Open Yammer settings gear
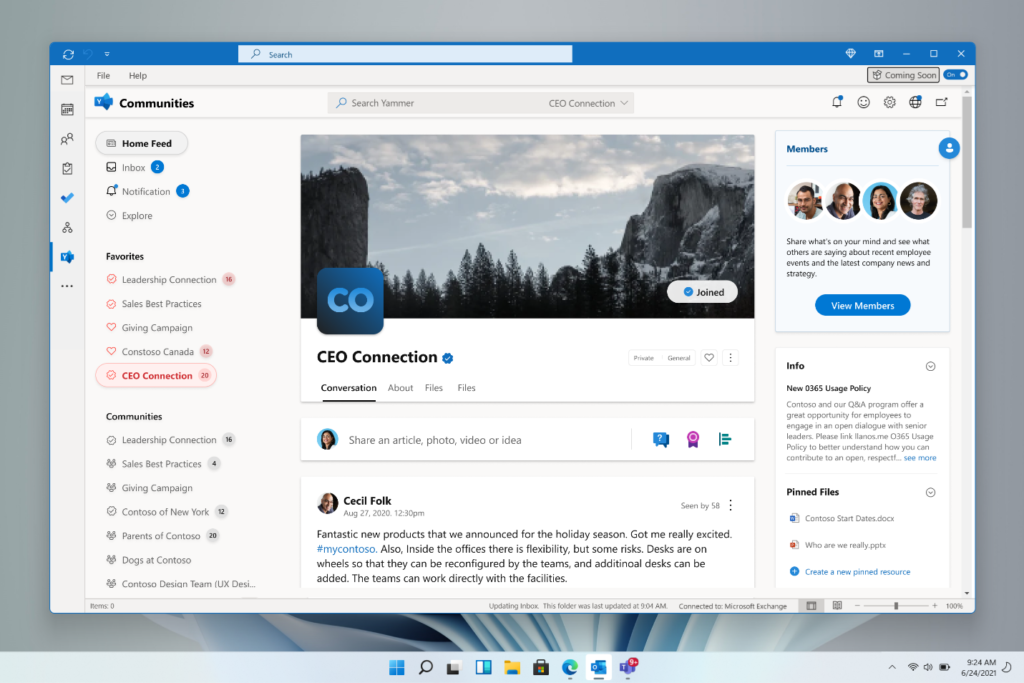 889,101
